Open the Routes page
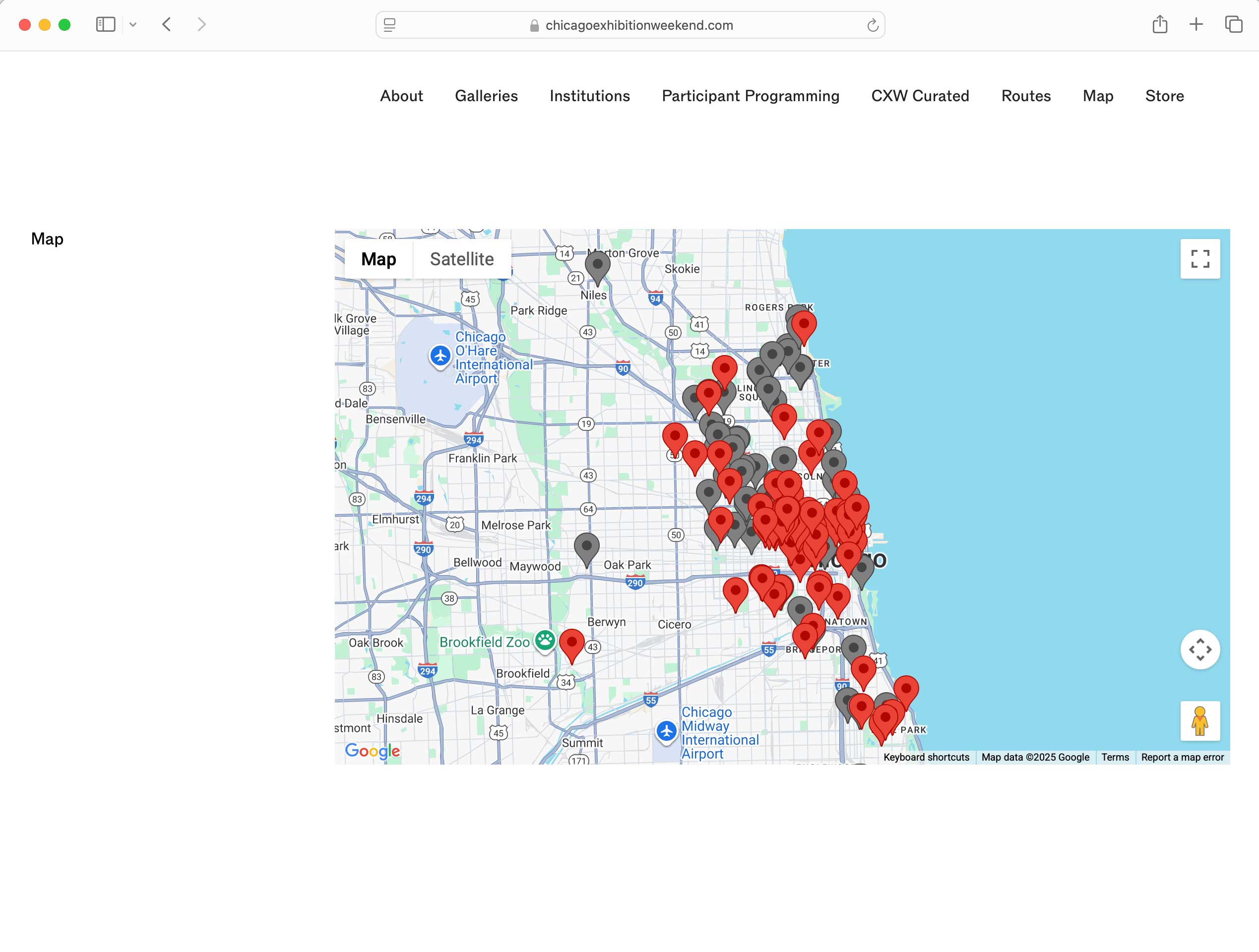 [x=1026, y=96]
